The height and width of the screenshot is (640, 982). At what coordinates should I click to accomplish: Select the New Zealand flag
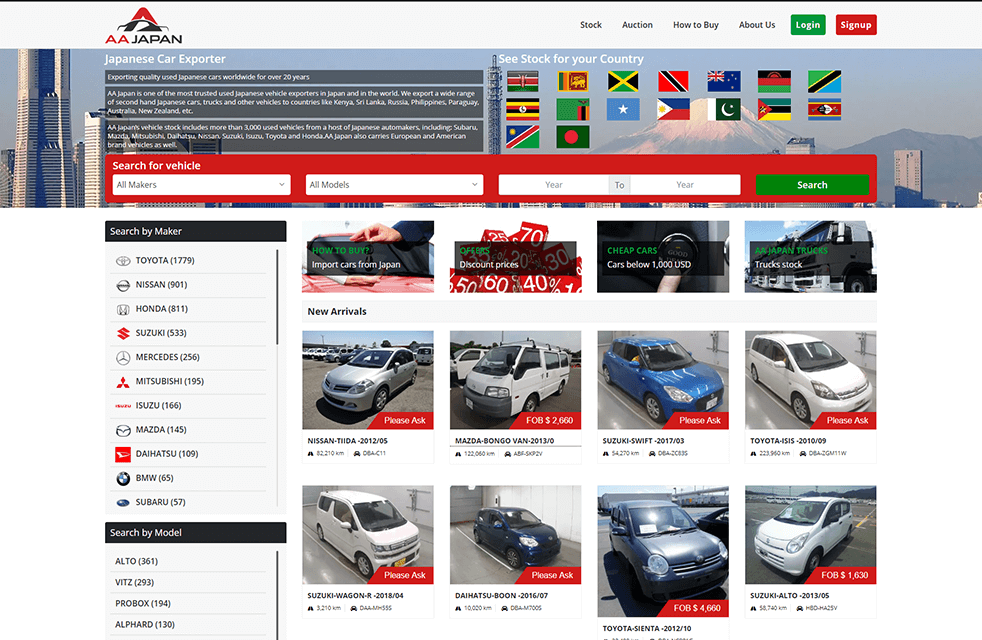[x=723, y=82]
